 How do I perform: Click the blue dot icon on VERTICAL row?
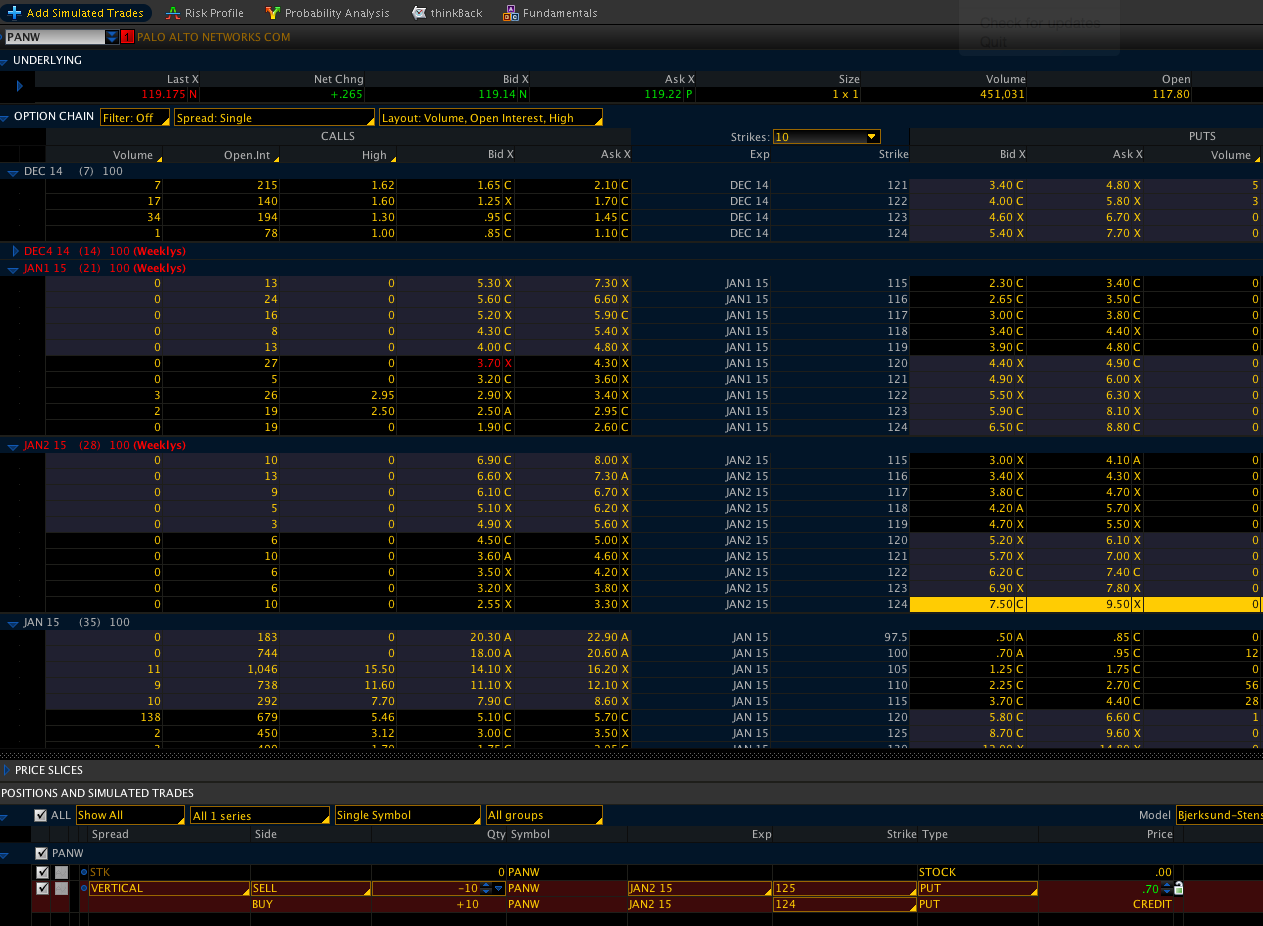(84, 888)
